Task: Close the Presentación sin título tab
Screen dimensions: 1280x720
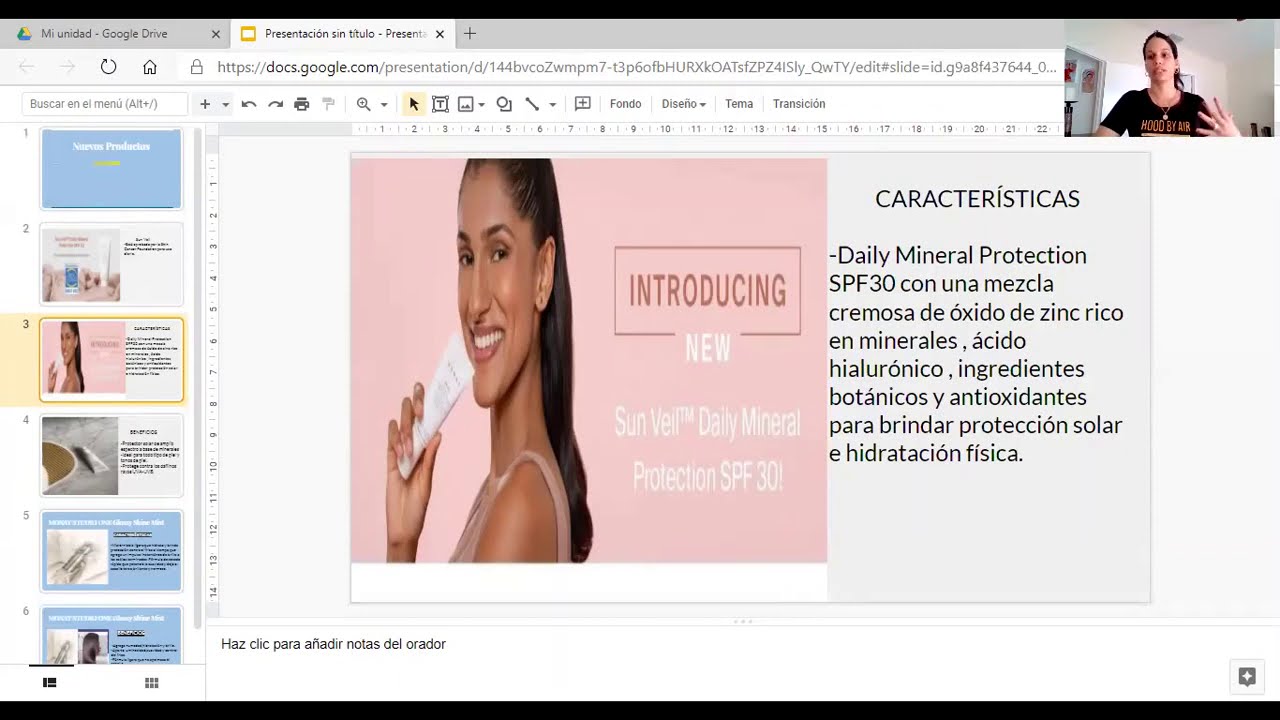Action: click(439, 34)
